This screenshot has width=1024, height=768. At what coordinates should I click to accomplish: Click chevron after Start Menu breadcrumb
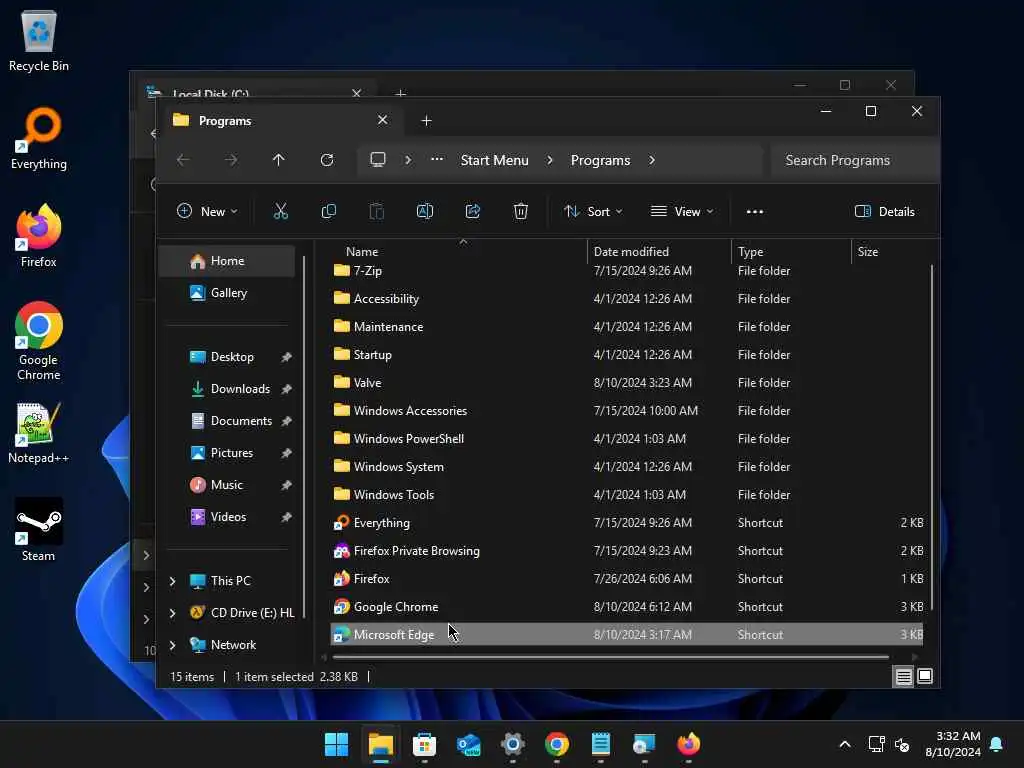coord(550,160)
